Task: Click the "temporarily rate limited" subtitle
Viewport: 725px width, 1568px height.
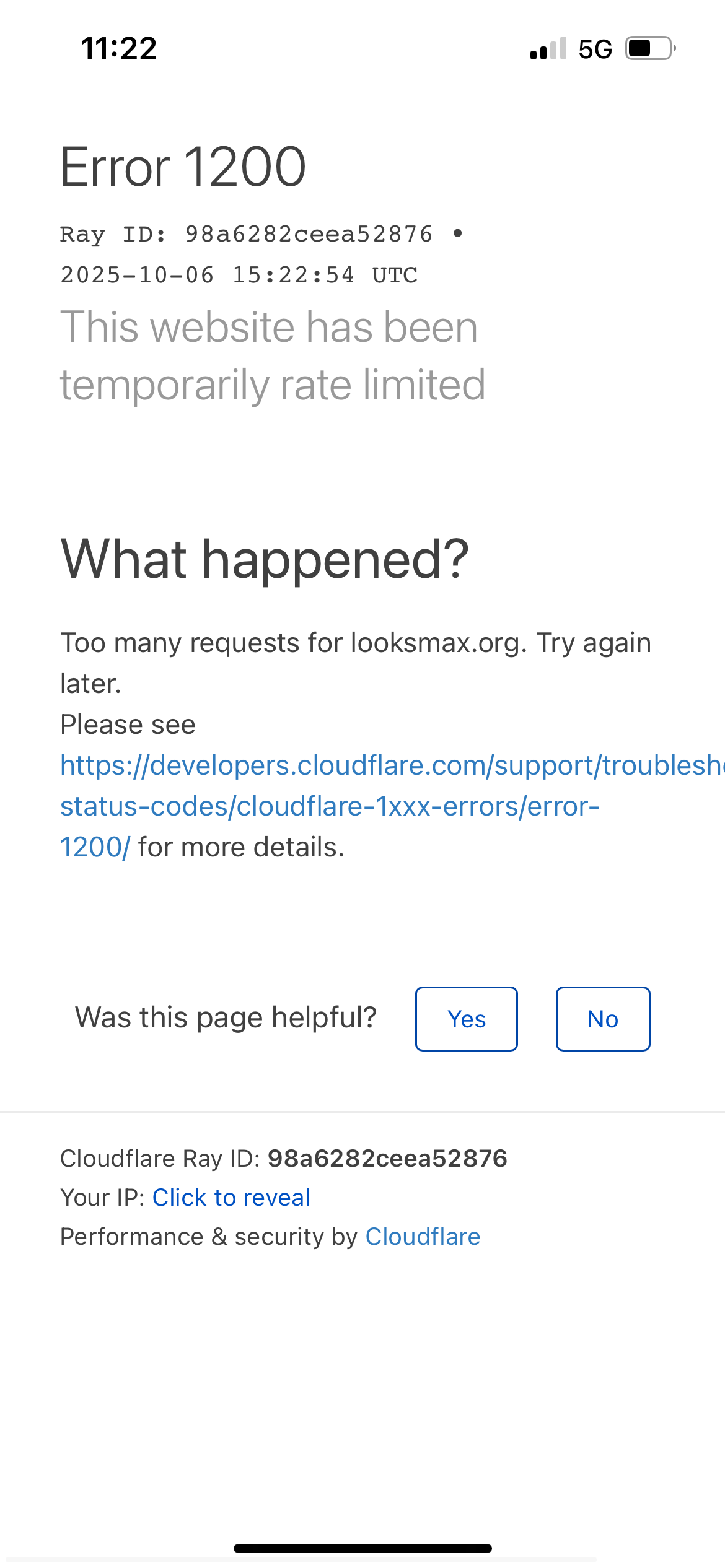Action: coord(272,384)
